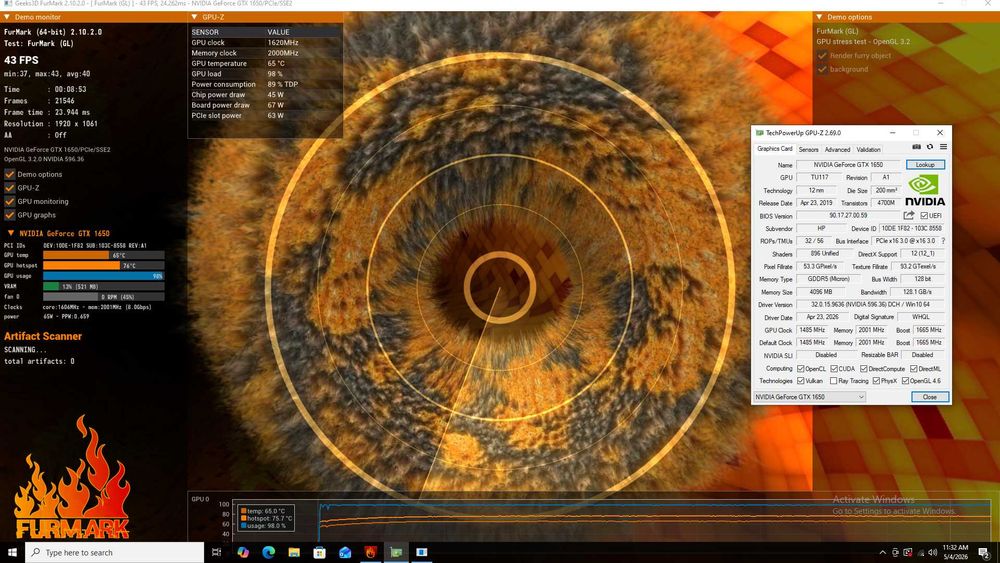Image resolution: width=1000 pixels, height=563 pixels.
Task: Collapse the GPU-Z overlay panel
Action: [195, 17]
